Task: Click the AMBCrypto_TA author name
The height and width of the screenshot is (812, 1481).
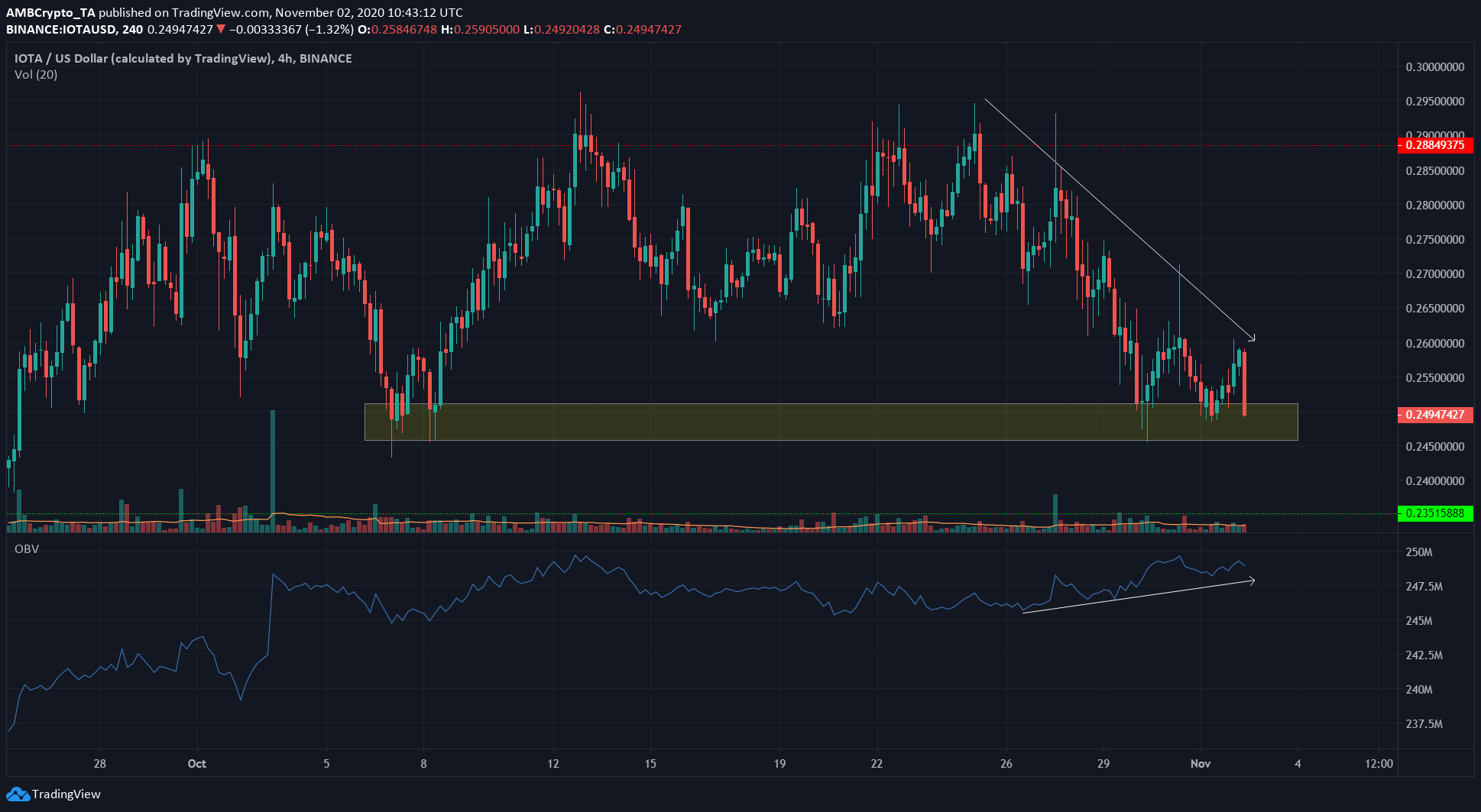Action: coord(51,12)
